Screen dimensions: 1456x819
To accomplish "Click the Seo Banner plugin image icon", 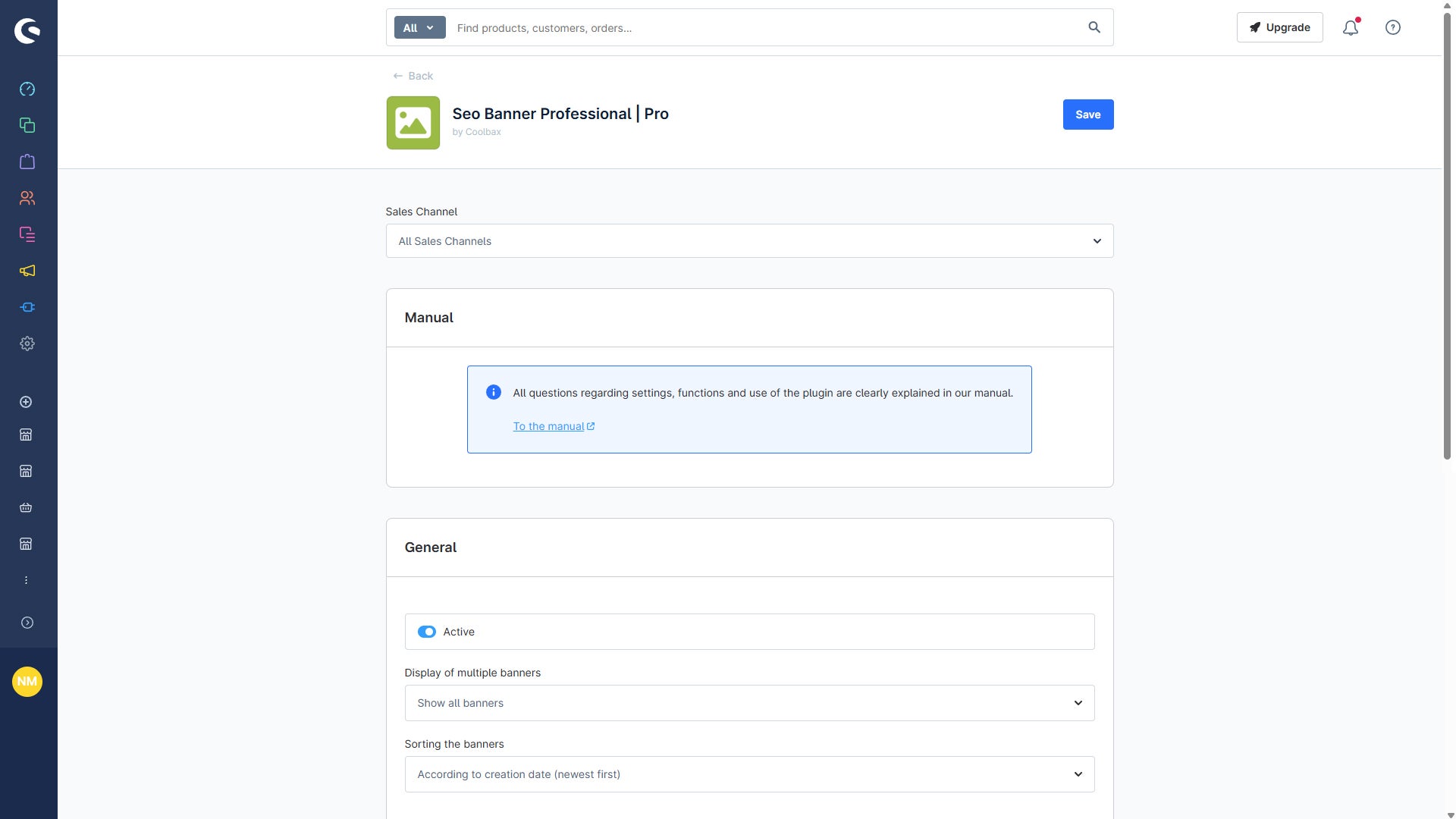I will coord(413,123).
